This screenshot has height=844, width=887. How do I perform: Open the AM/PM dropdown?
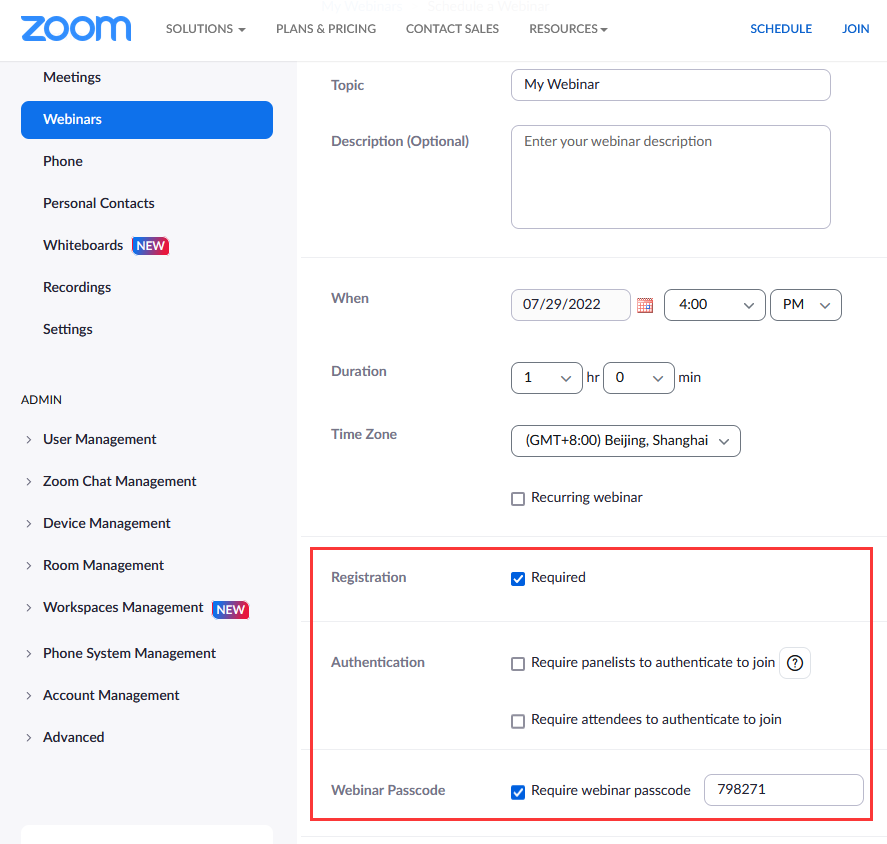click(805, 305)
